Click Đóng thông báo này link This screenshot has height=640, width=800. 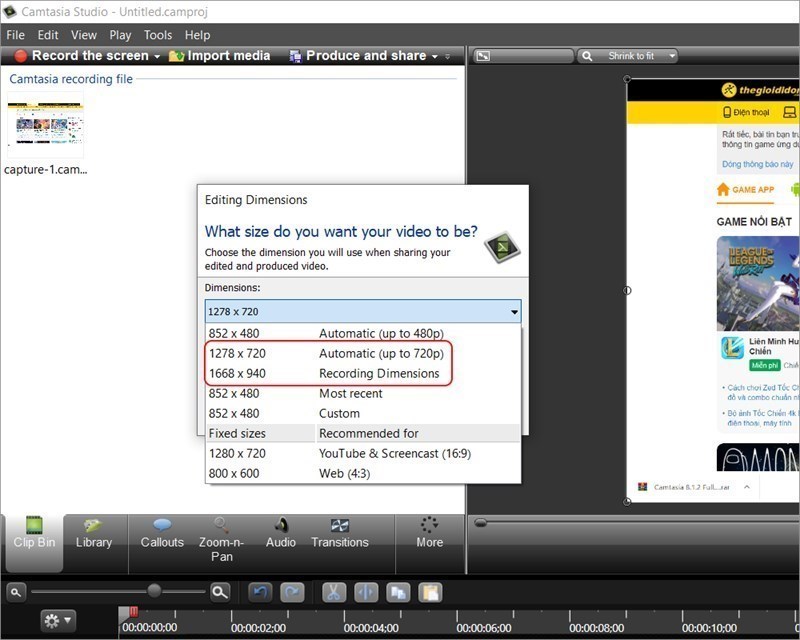point(758,164)
